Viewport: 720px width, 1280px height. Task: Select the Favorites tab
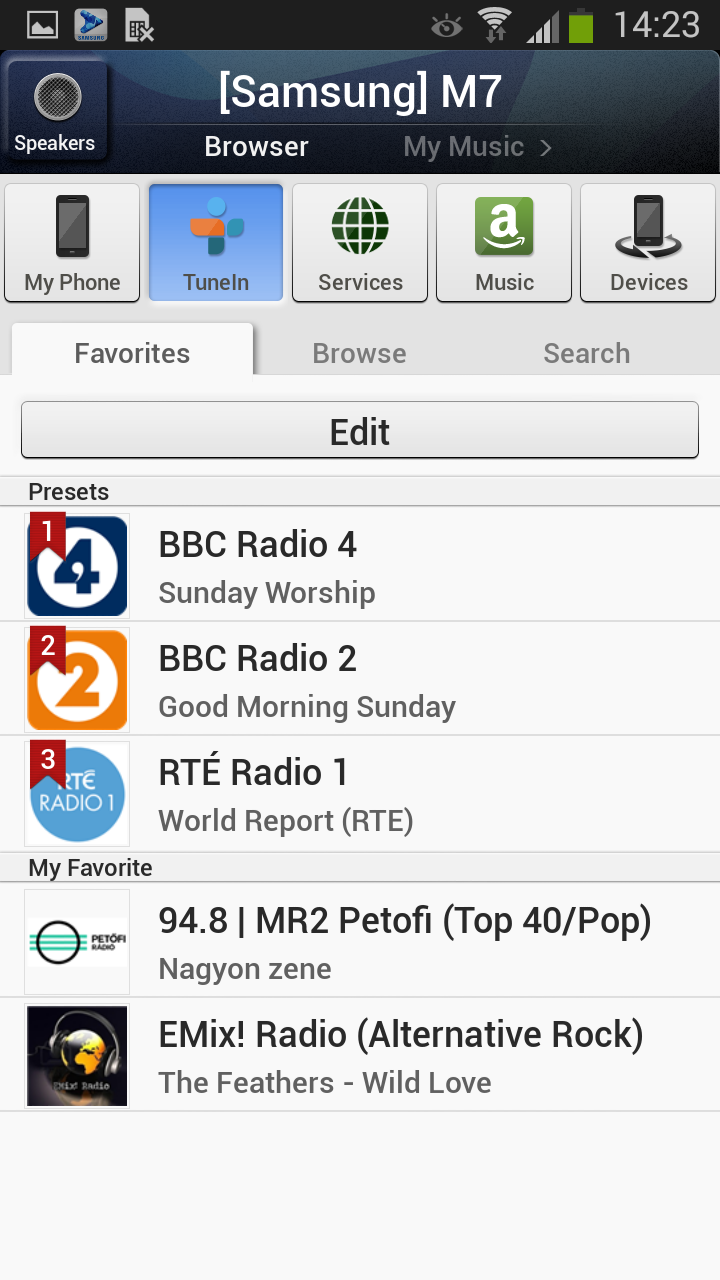tap(132, 353)
